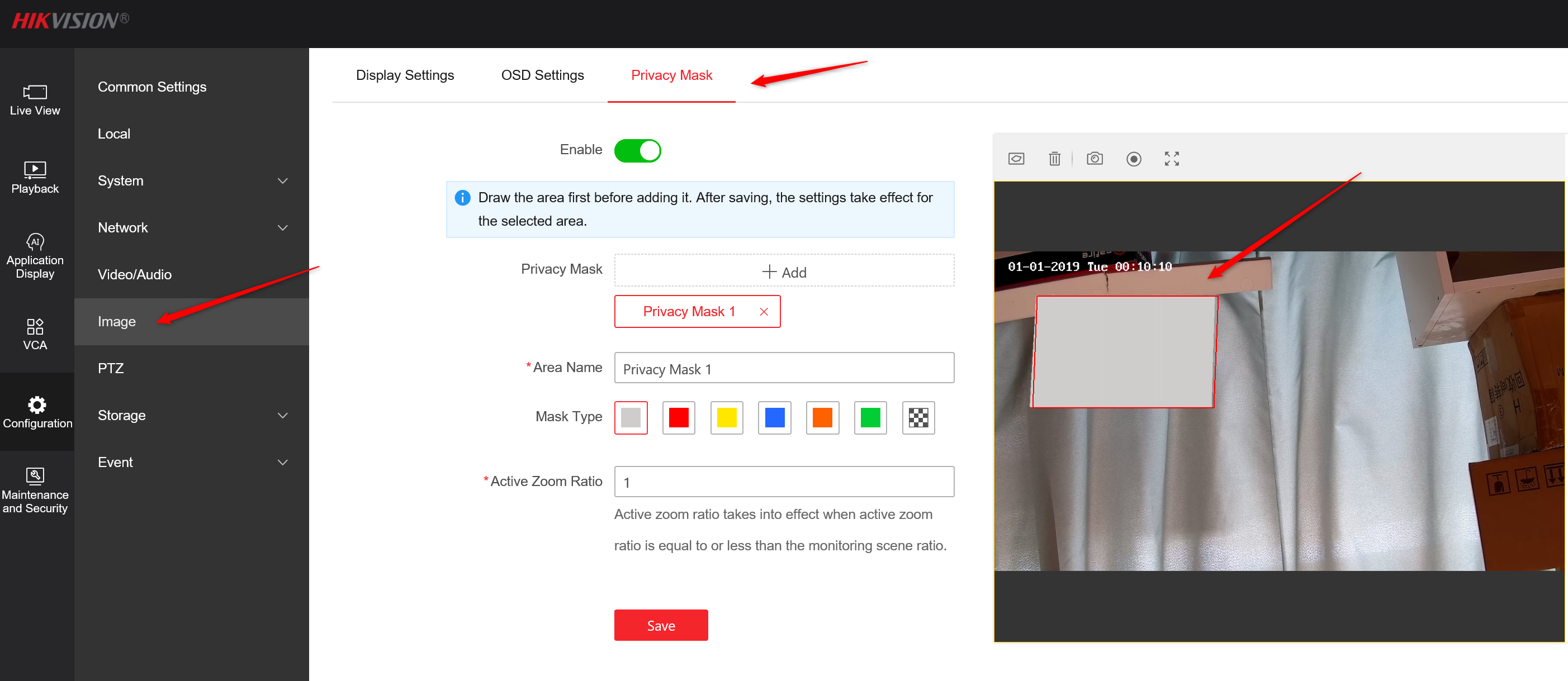1568x681 pixels.
Task: Select the green mask color swatch
Action: 870,417
